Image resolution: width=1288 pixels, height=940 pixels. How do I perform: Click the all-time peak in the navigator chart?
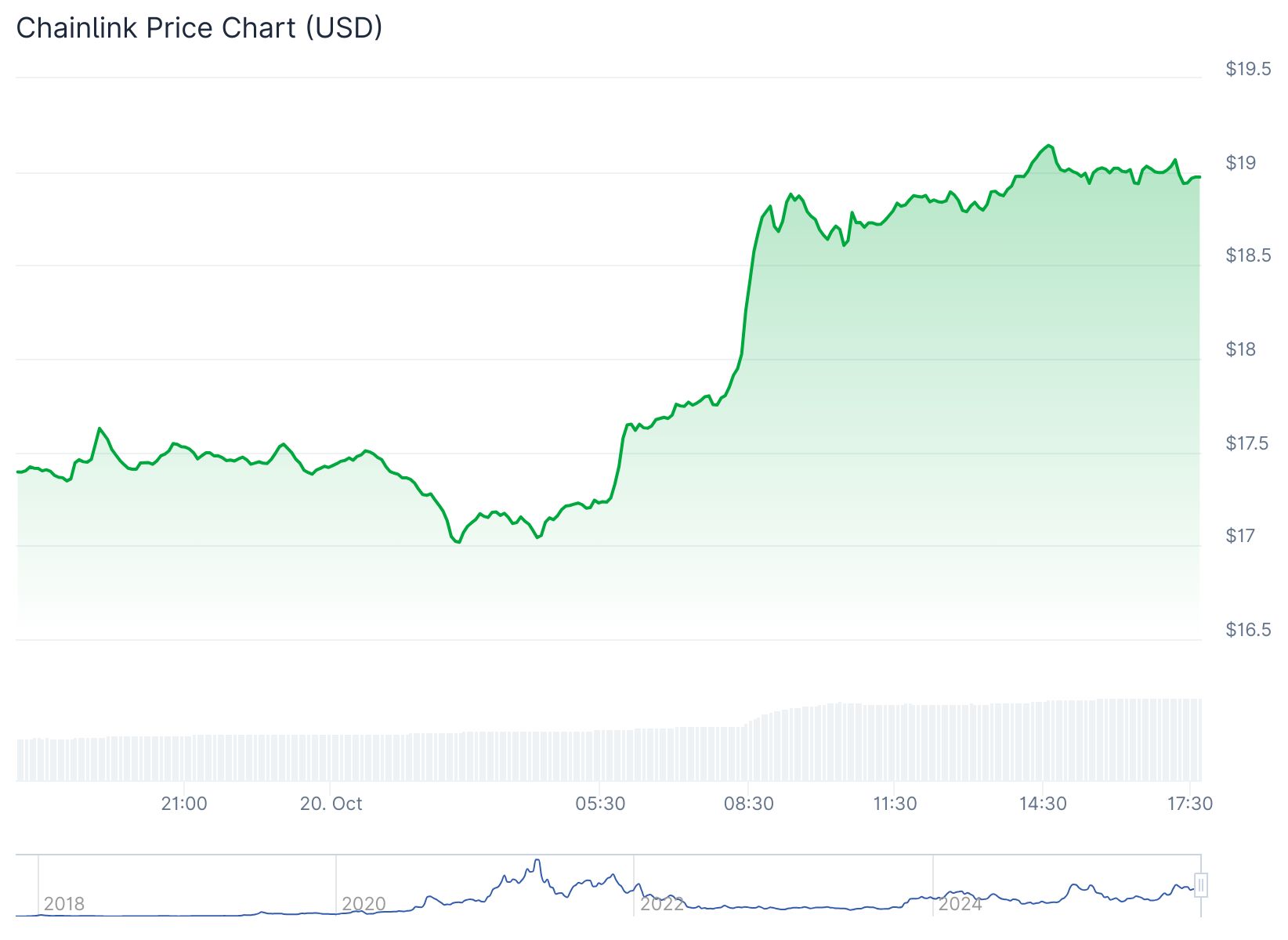point(537,860)
